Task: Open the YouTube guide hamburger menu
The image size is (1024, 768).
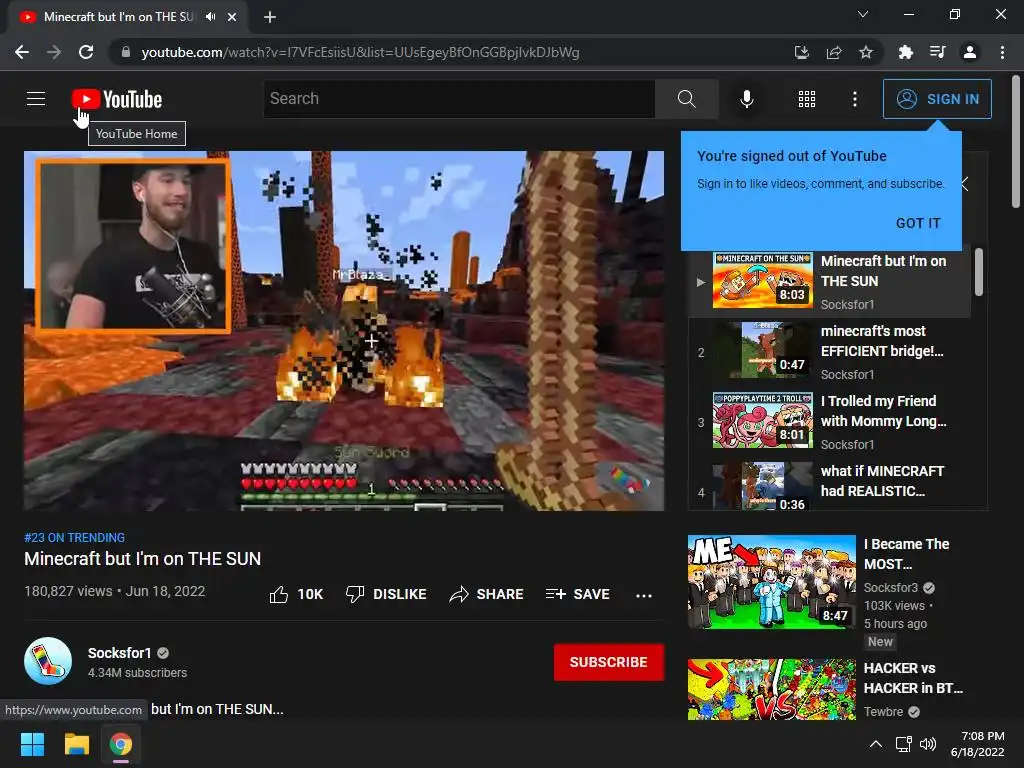Action: pos(36,99)
